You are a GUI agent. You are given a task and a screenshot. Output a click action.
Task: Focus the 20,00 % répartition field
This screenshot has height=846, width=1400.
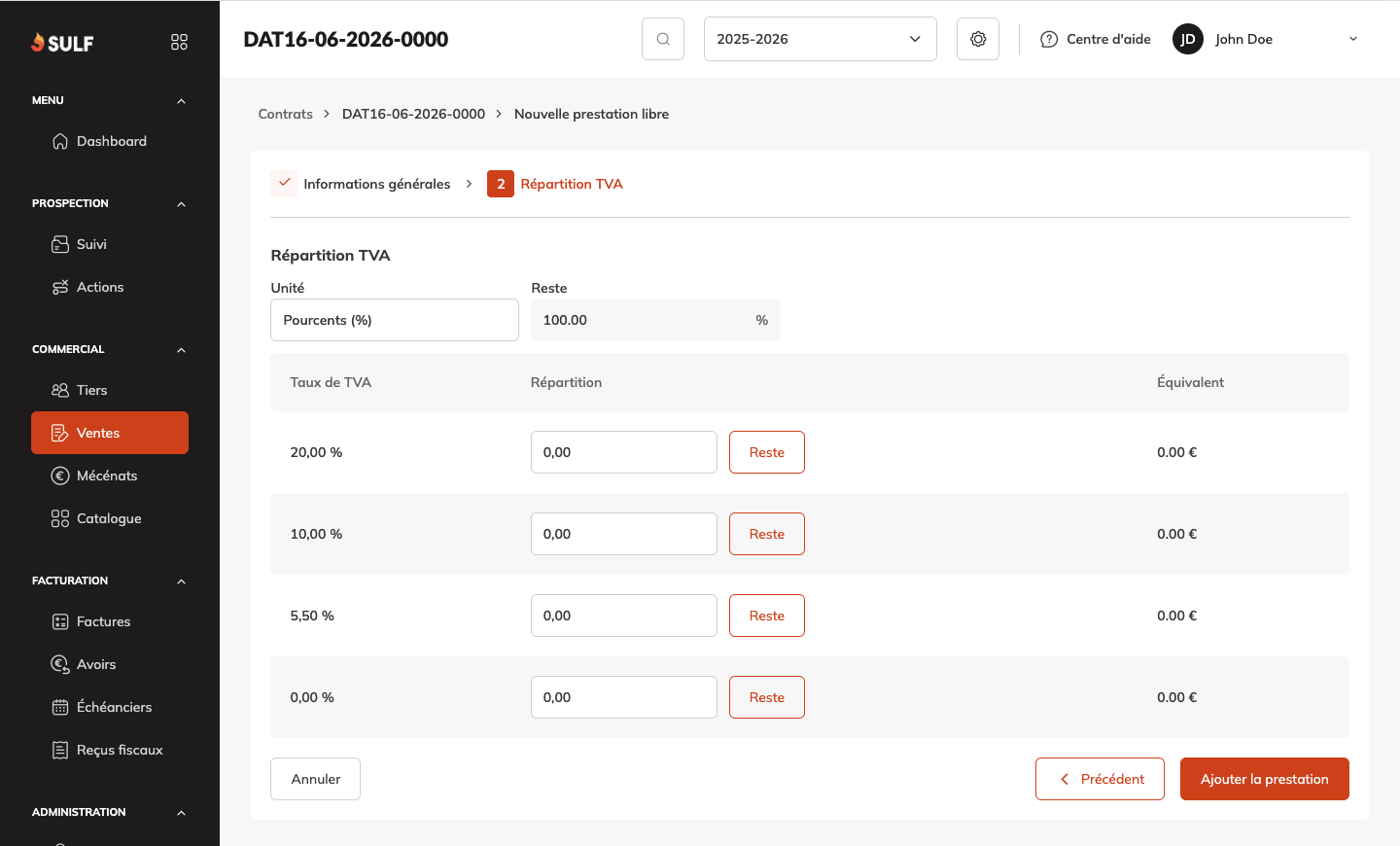624,452
